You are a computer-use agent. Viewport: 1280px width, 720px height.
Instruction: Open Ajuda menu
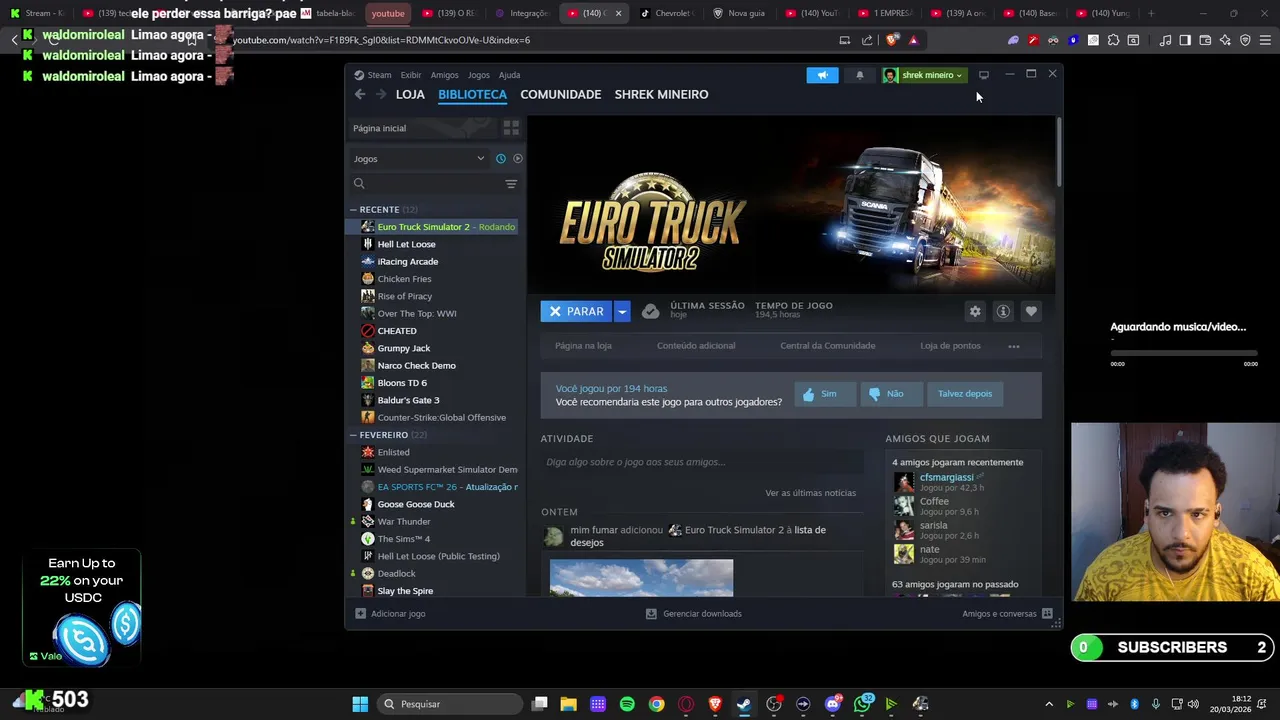click(x=509, y=75)
